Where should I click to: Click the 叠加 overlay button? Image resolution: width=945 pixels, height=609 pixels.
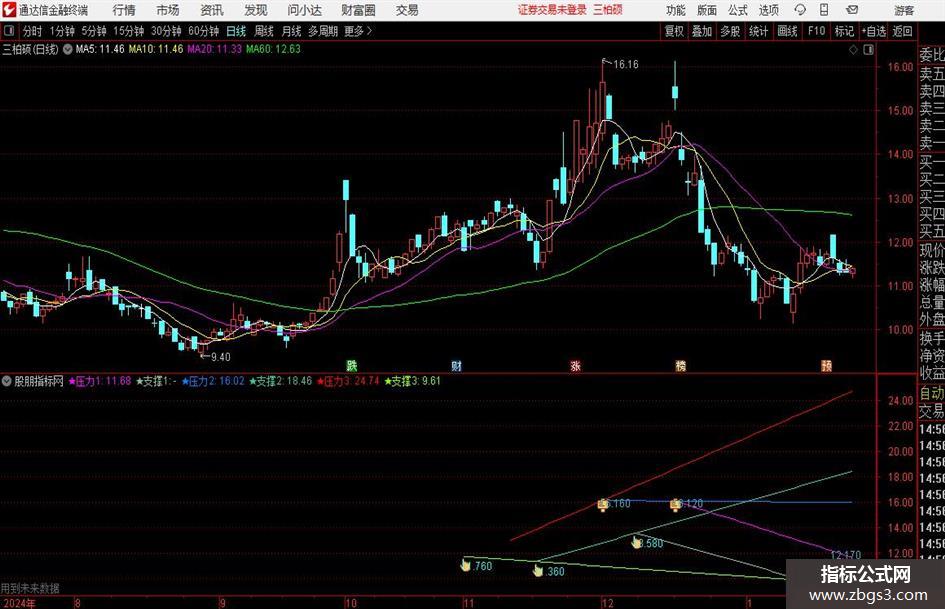click(702, 31)
